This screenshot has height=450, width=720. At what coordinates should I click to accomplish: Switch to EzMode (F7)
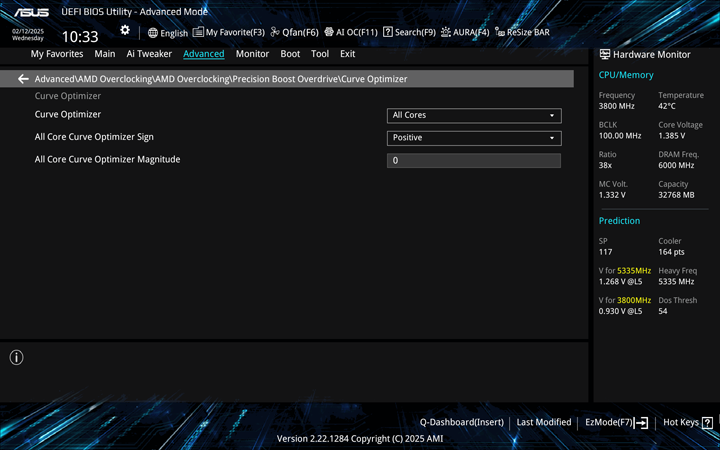coord(616,423)
